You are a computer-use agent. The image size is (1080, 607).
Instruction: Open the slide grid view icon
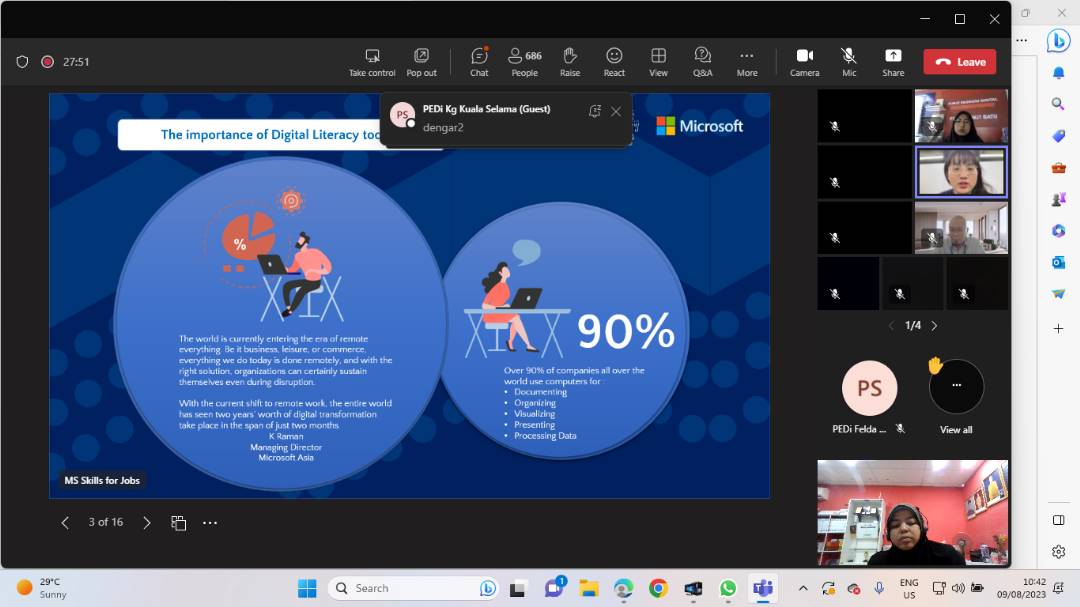click(178, 523)
